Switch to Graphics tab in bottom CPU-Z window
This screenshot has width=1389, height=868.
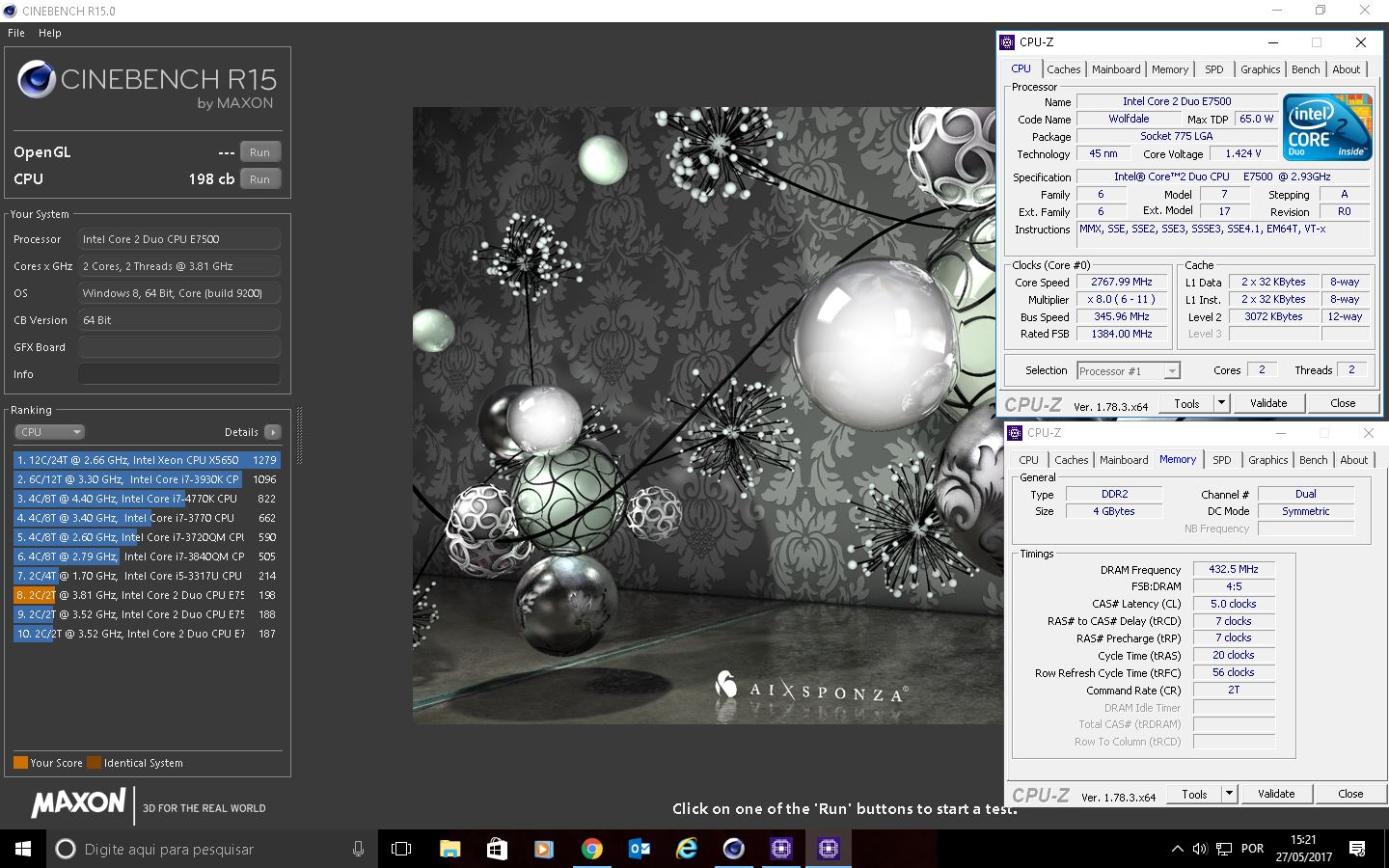click(1267, 460)
